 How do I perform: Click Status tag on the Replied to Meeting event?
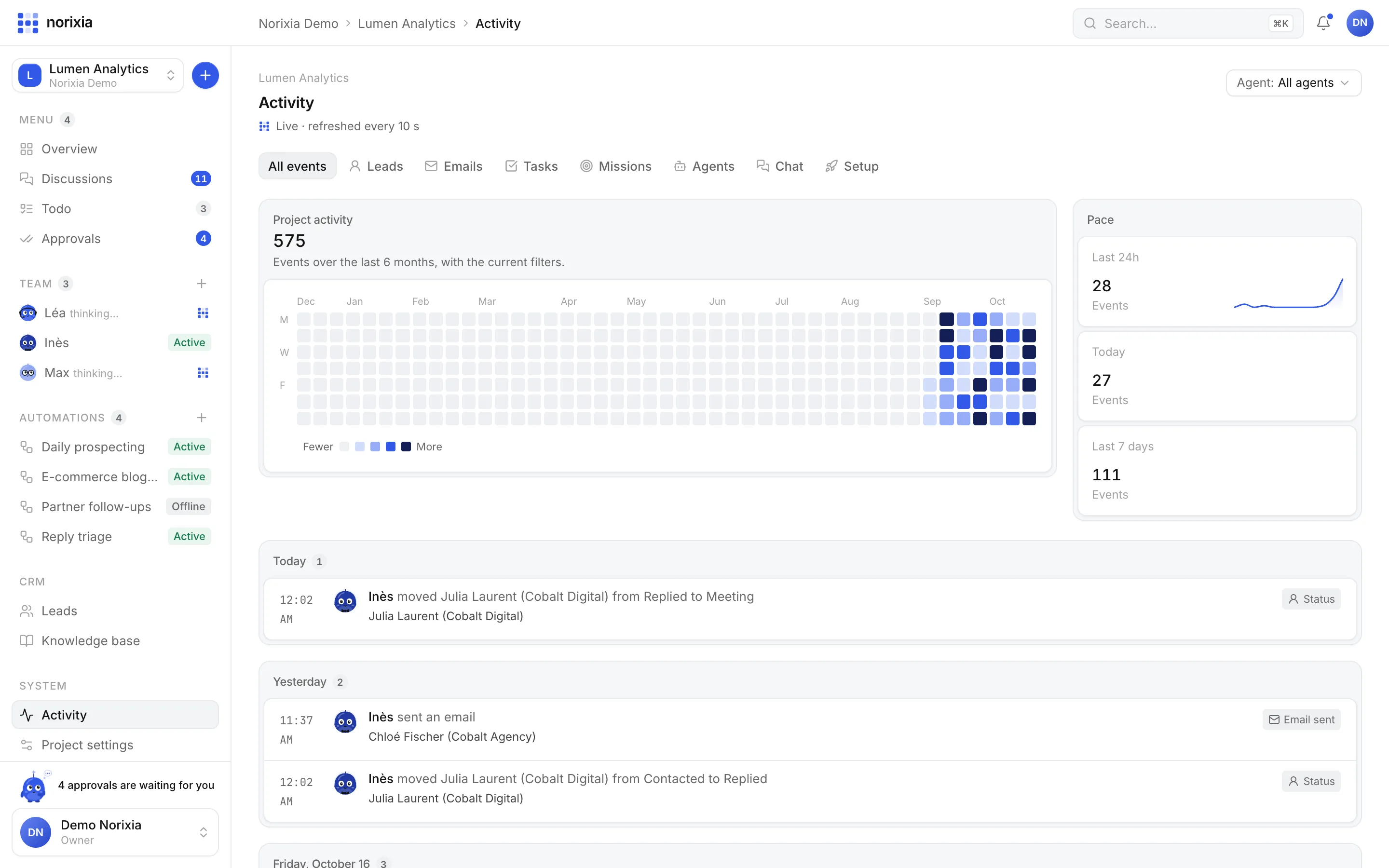pyautogui.click(x=1311, y=599)
